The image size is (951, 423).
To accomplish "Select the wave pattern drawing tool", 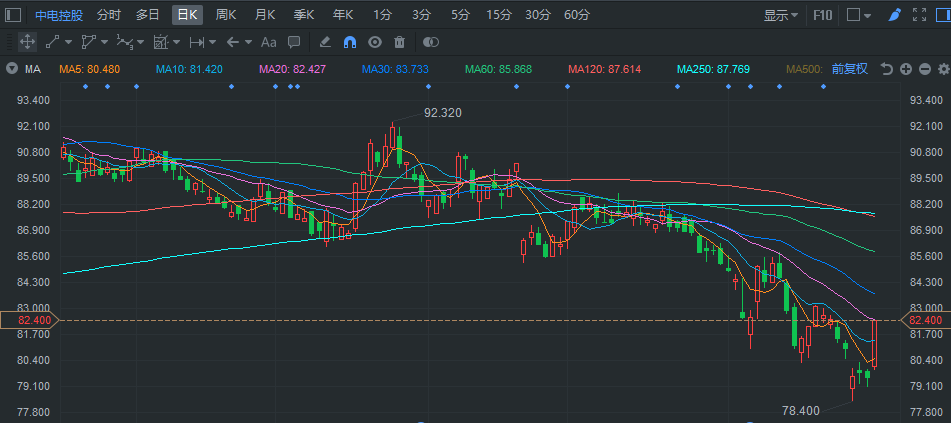I will (124, 42).
